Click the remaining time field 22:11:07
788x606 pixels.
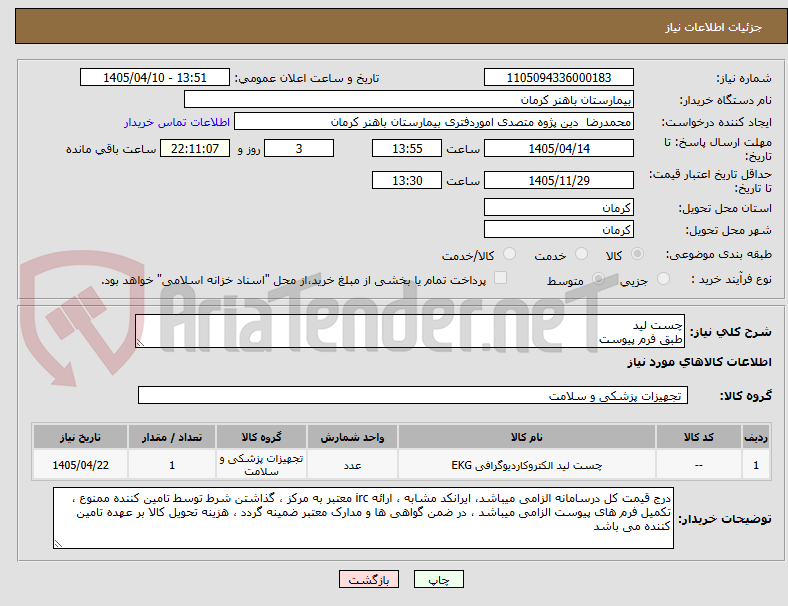coord(195,148)
